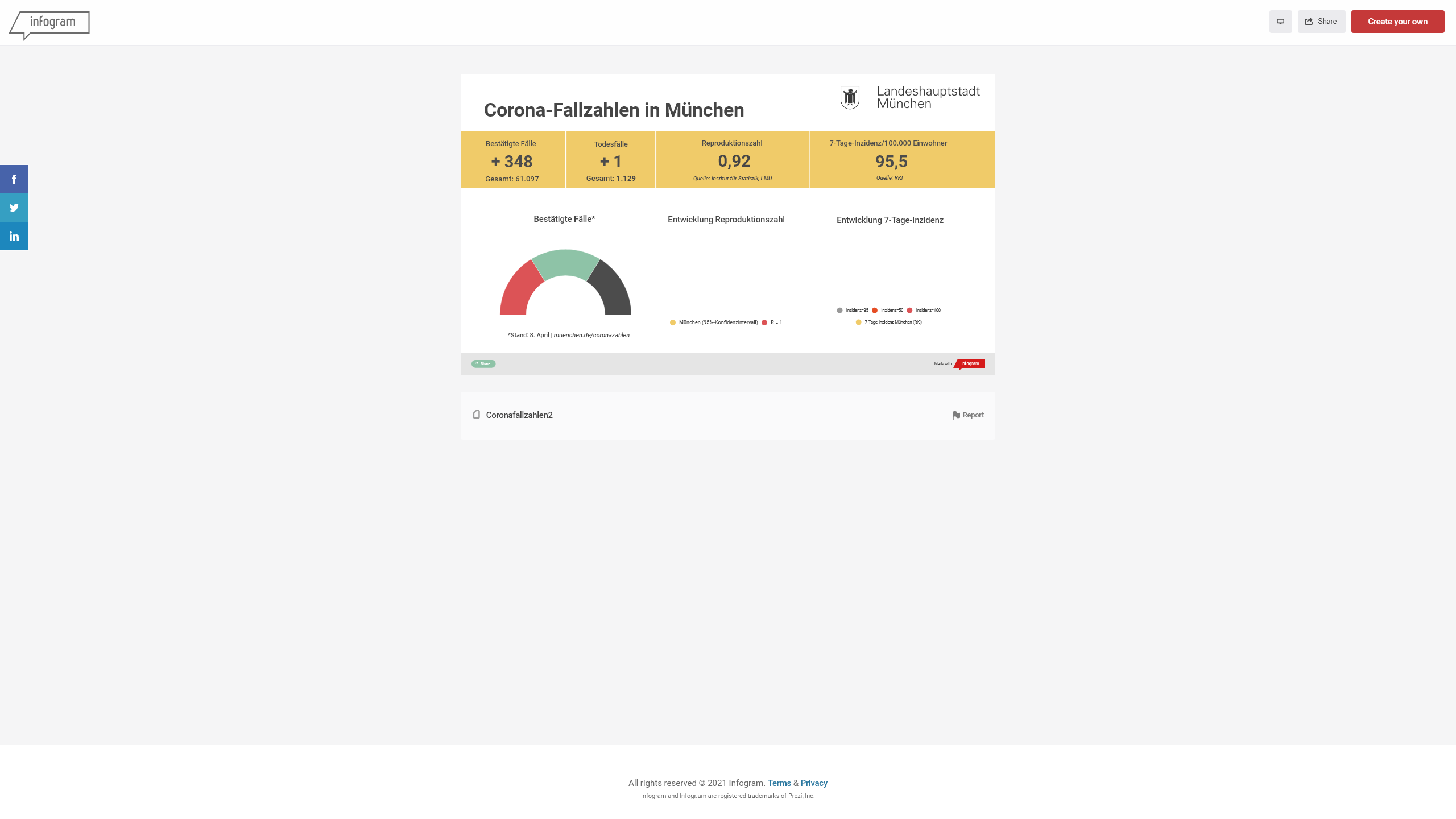Toggle the Inzidenz=35 legend item
This screenshot has height=819, width=1456.
pyautogui.click(x=852, y=311)
